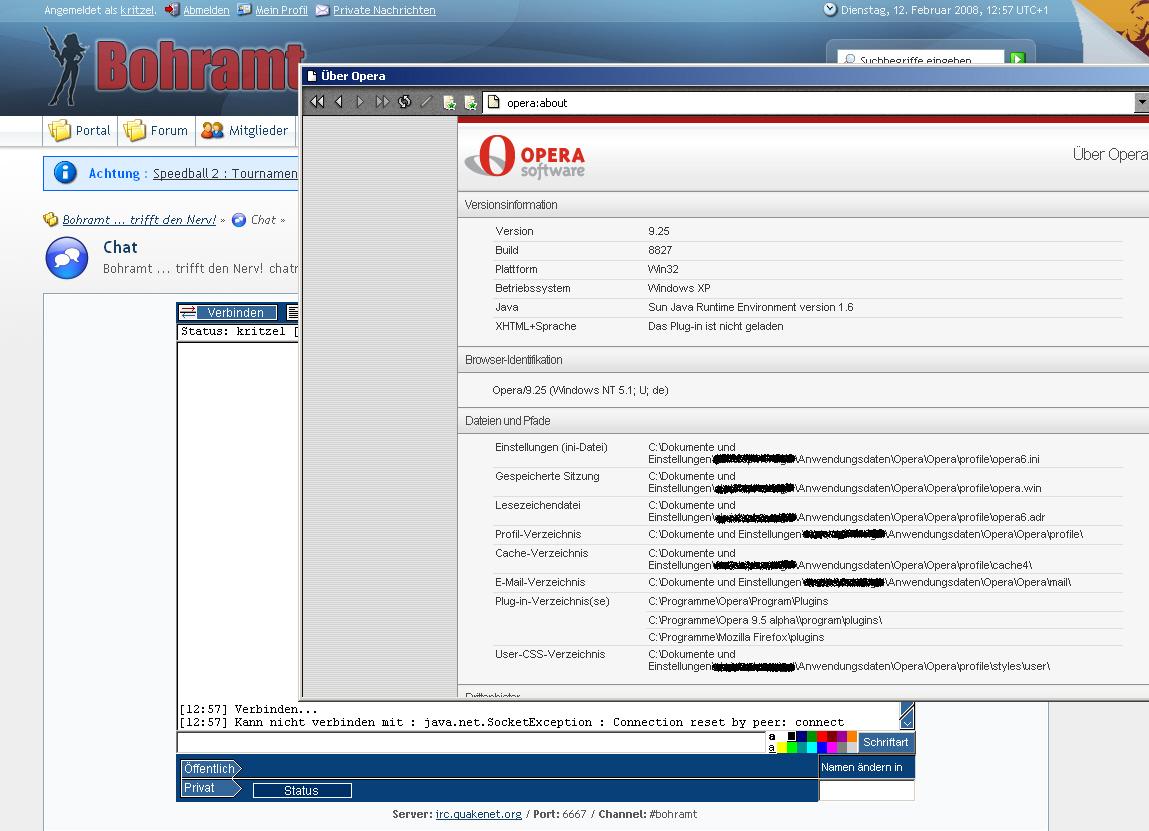Viewport: 1149px width, 831px height.
Task: Reload the opera:about page
Action: click(x=405, y=102)
